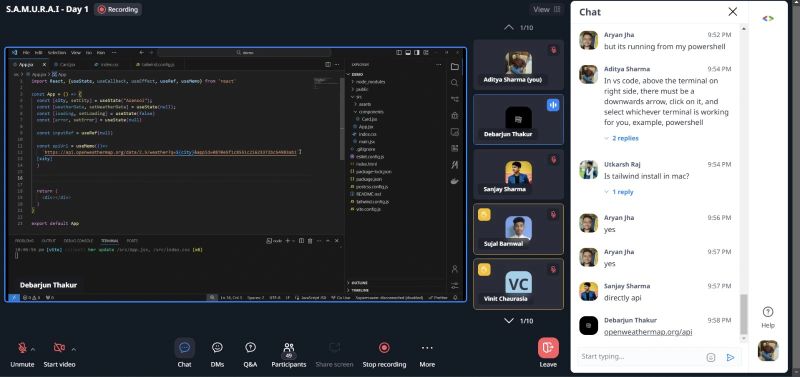Screen dimensions: 800x377
Task: Click the colorful logo icon in right sidebar
Action: pyautogui.click(x=767, y=18)
